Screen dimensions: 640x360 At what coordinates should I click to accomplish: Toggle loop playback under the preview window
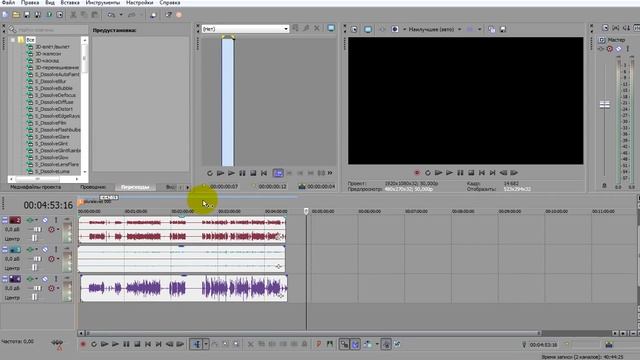(428, 173)
